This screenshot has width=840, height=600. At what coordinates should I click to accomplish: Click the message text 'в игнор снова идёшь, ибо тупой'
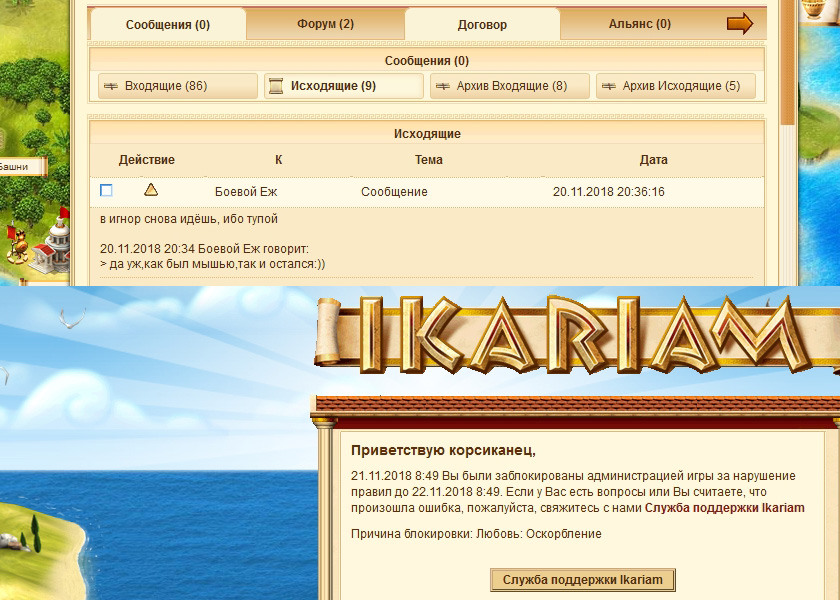189,219
